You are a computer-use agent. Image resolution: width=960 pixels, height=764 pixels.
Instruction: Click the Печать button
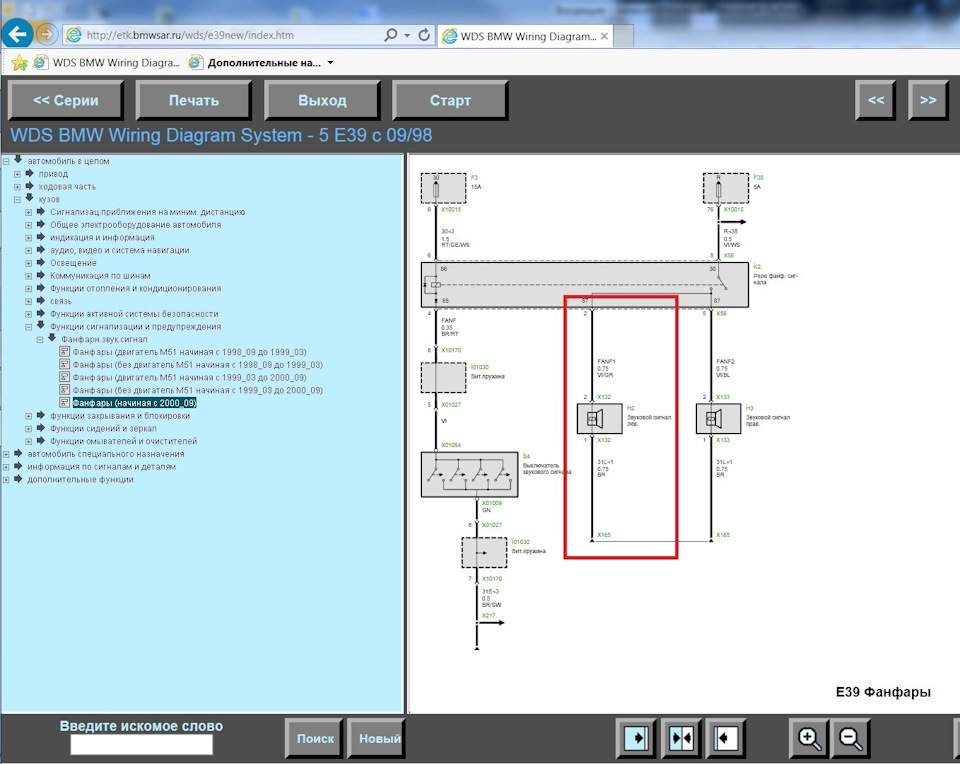pos(193,100)
